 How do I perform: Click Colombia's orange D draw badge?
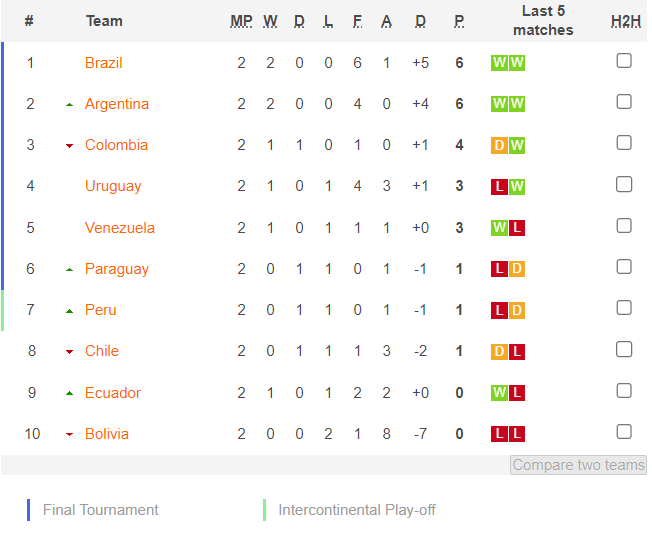click(x=499, y=145)
